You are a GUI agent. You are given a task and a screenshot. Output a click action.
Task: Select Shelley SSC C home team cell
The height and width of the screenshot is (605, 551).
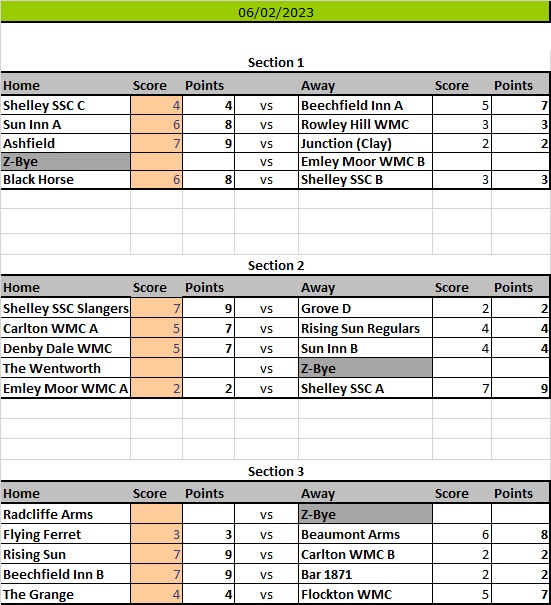(x=66, y=105)
